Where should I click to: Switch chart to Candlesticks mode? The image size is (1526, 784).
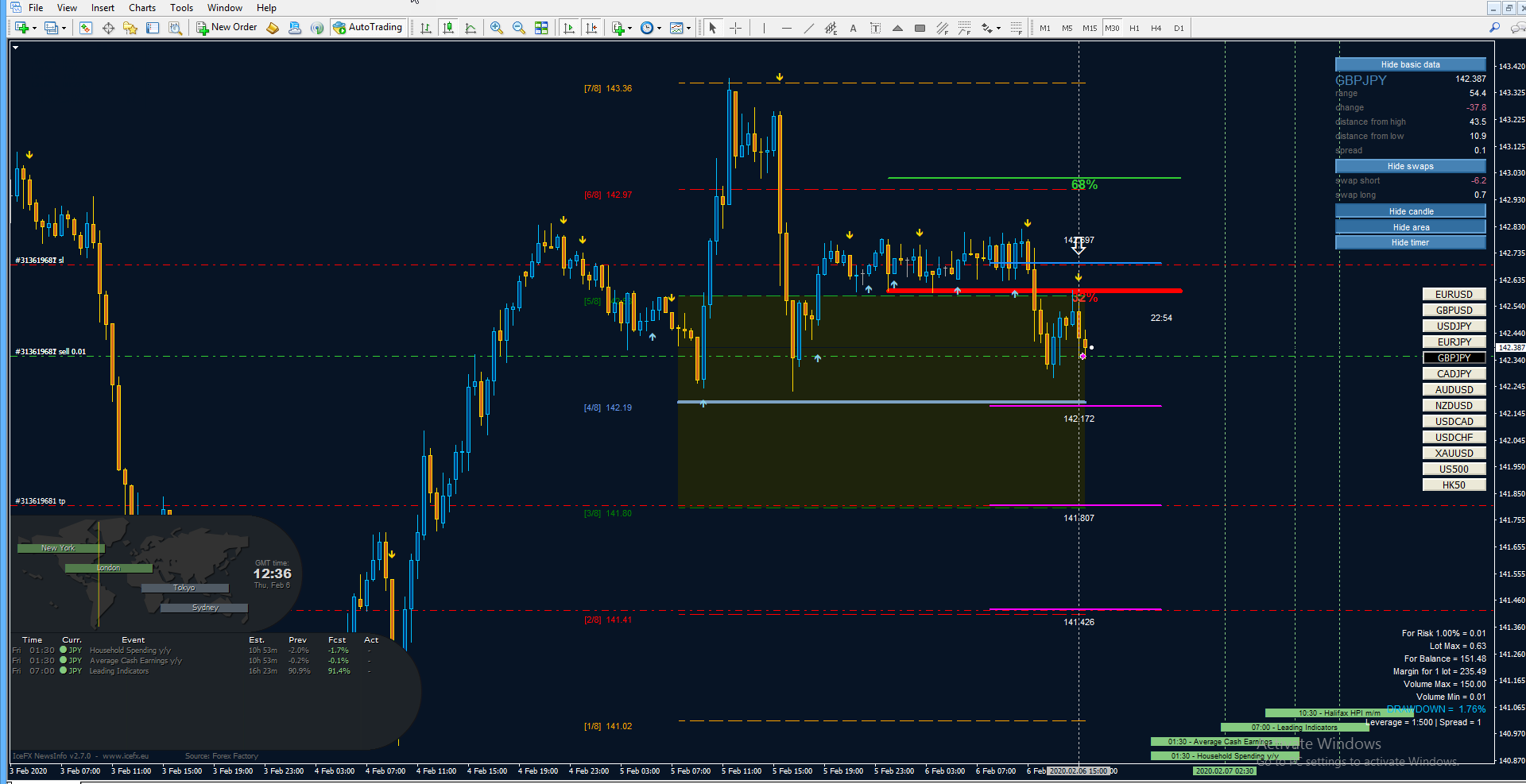coord(448,28)
